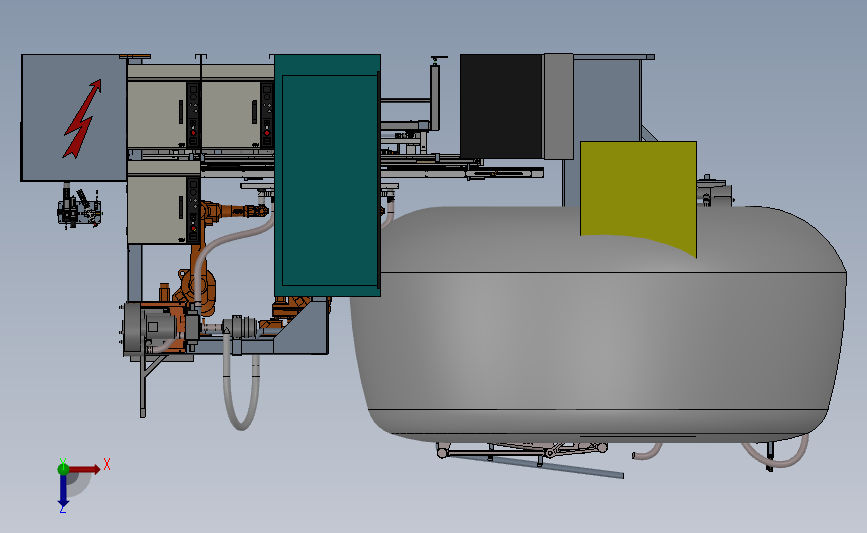Select the red X axis arrow of the triad
Viewport: 867px width, 533px height.
coord(86,469)
